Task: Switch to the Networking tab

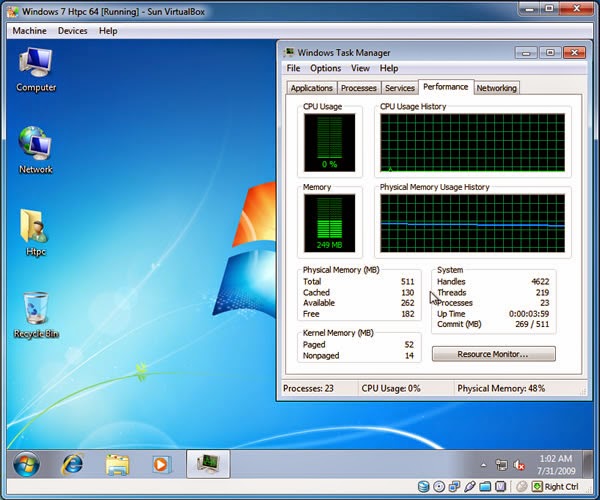Action: coord(496,88)
